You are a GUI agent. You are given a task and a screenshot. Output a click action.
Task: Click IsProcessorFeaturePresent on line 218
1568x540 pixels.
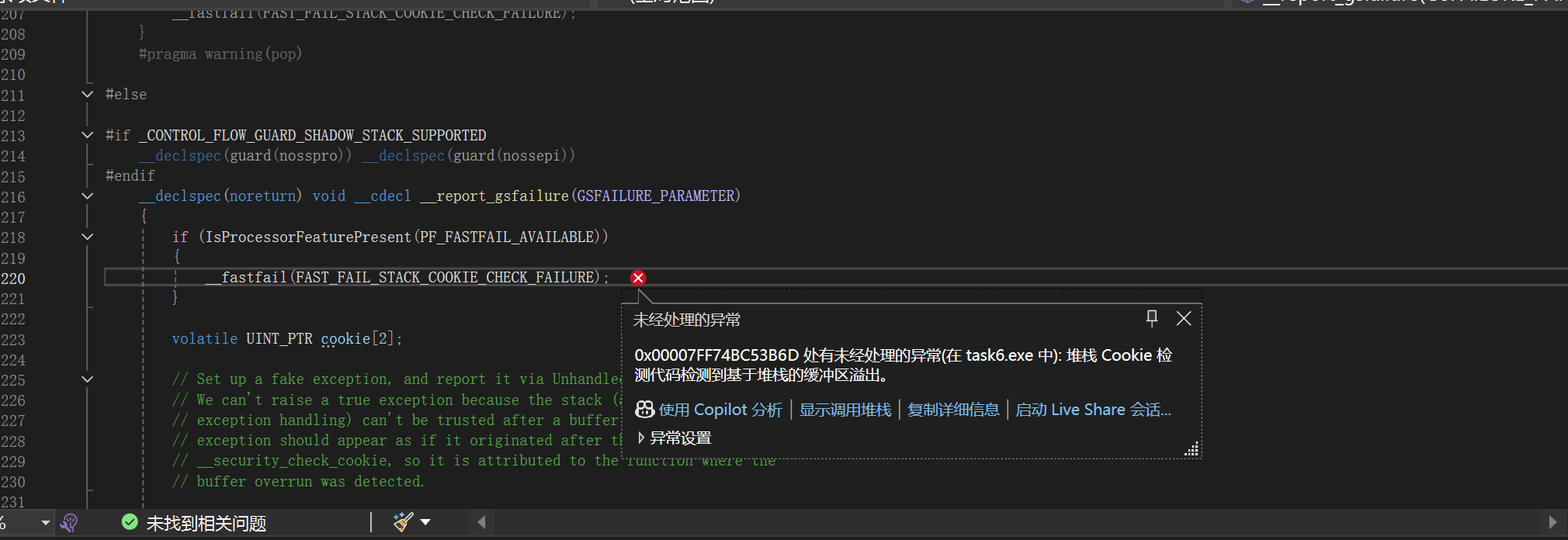(308, 237)
